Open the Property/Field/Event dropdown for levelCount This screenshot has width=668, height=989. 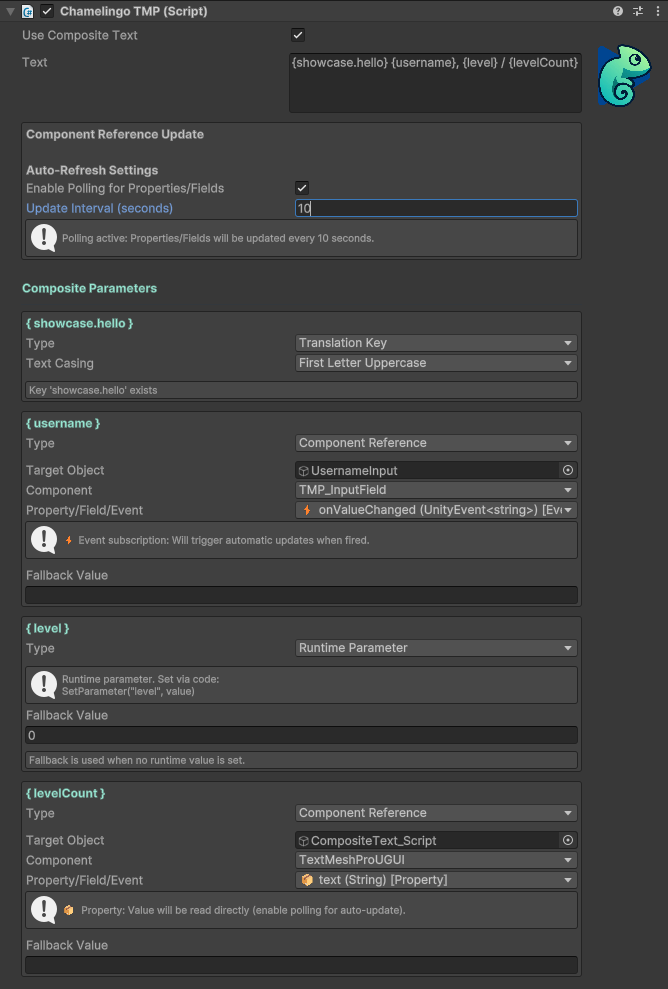tap(435, 880)
